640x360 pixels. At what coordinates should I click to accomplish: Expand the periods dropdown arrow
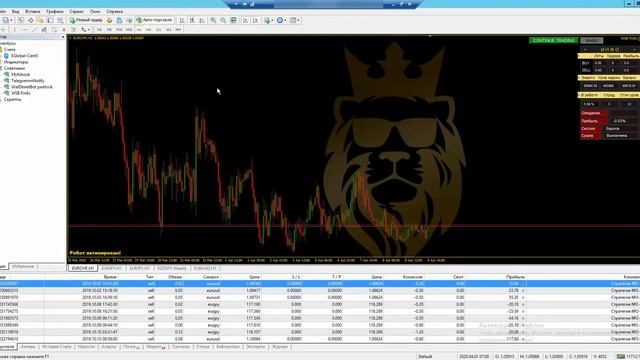coord(285,20)
